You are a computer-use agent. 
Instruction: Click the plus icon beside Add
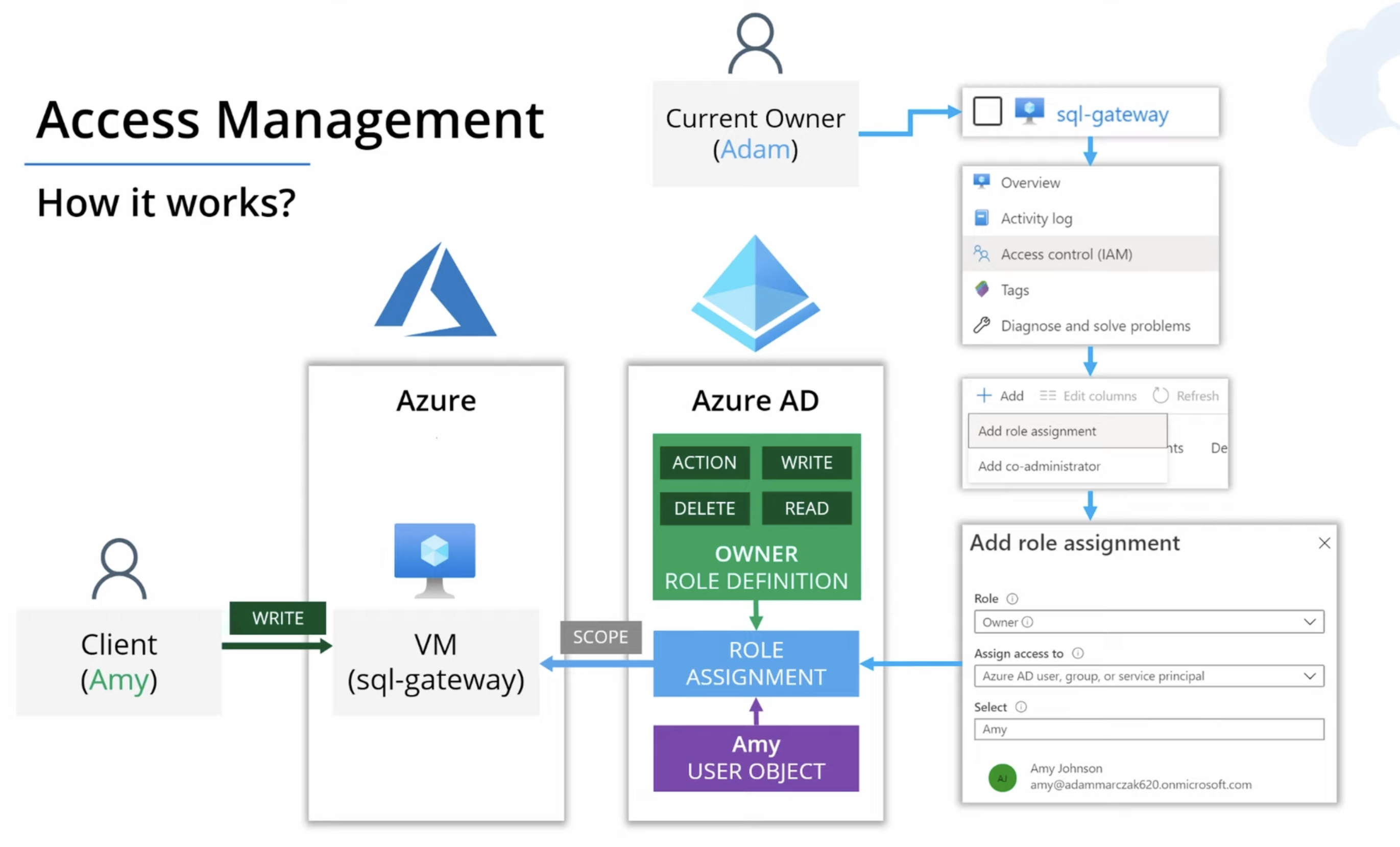pyautogui.click(x=983, y=395)
